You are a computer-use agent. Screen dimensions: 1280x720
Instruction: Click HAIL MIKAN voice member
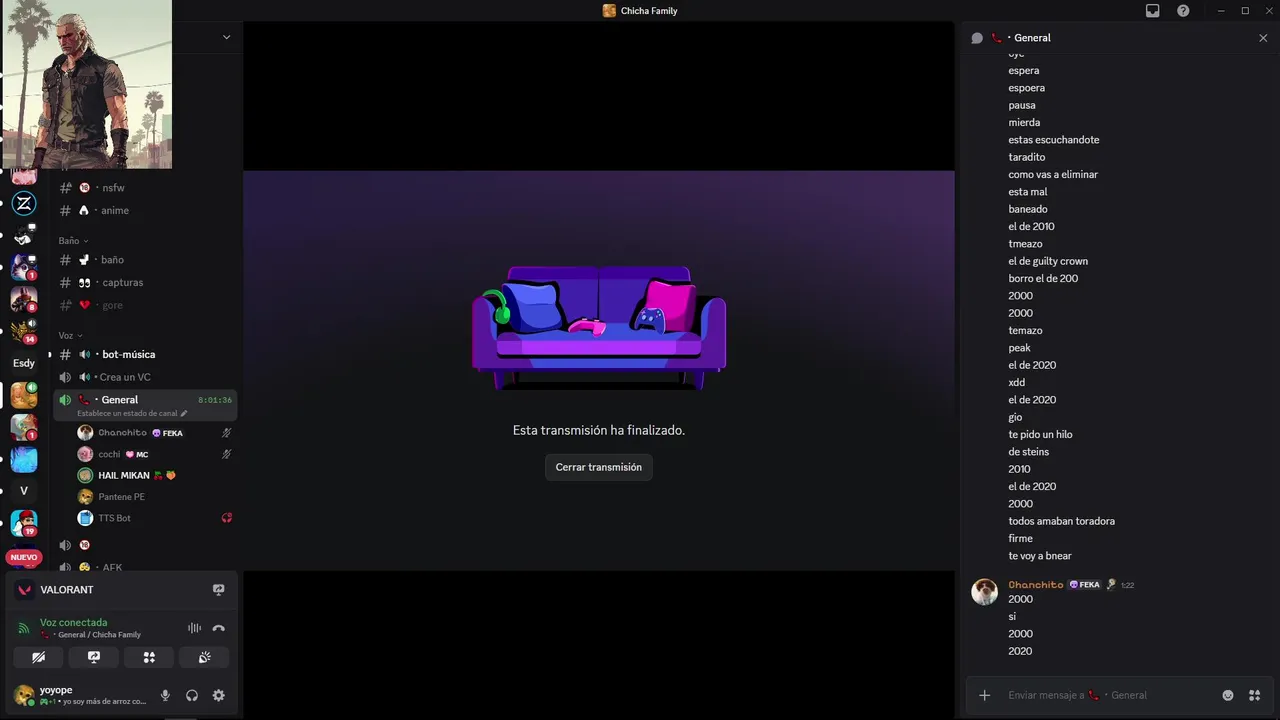[x=124, y=475]
